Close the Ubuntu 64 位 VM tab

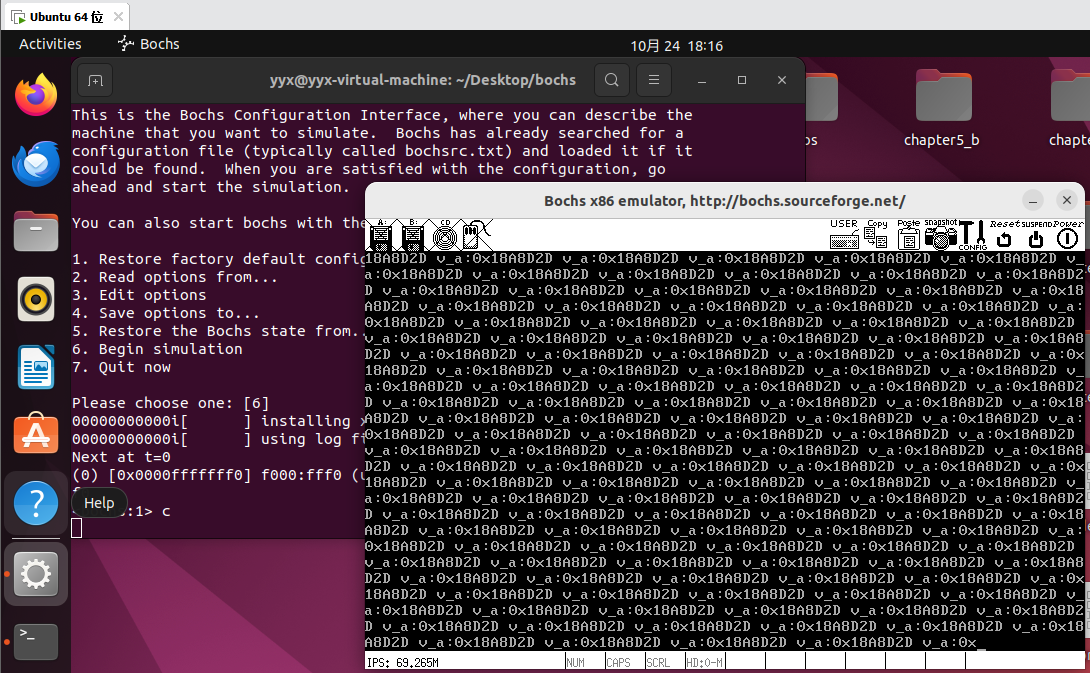pyautogui.click(x=118, y=17)
